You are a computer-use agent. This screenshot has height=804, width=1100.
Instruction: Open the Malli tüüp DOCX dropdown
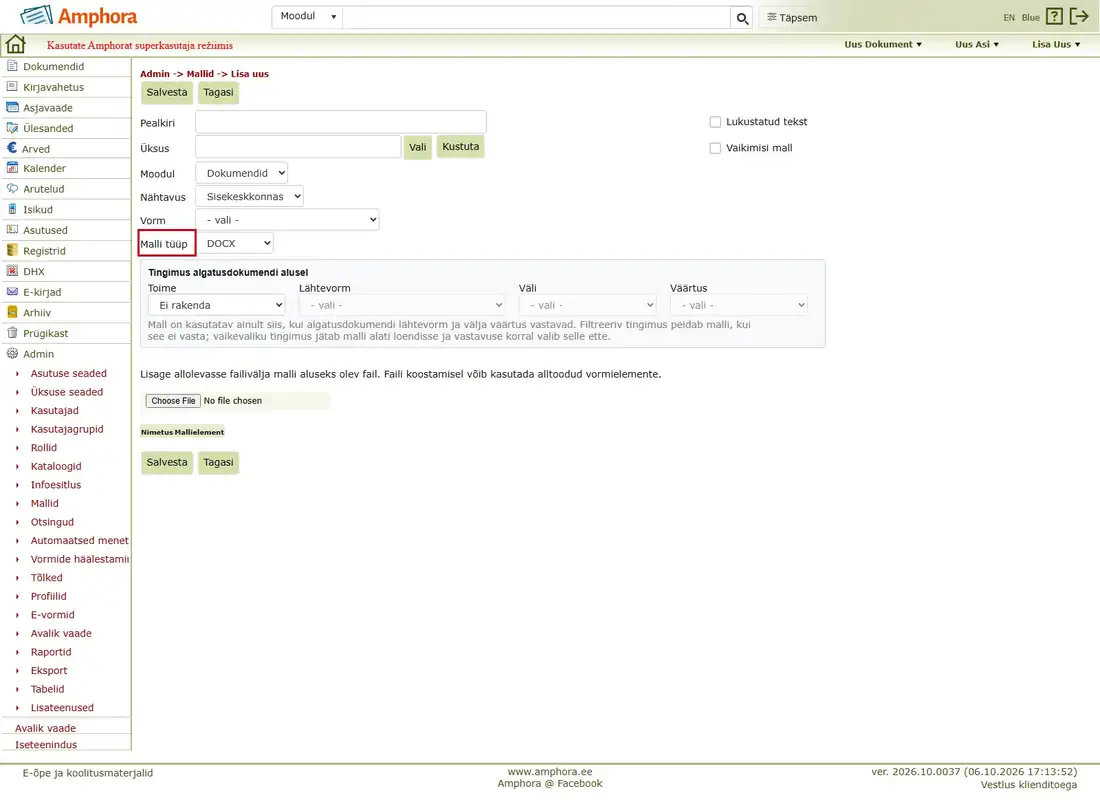(x=234, y=243)
